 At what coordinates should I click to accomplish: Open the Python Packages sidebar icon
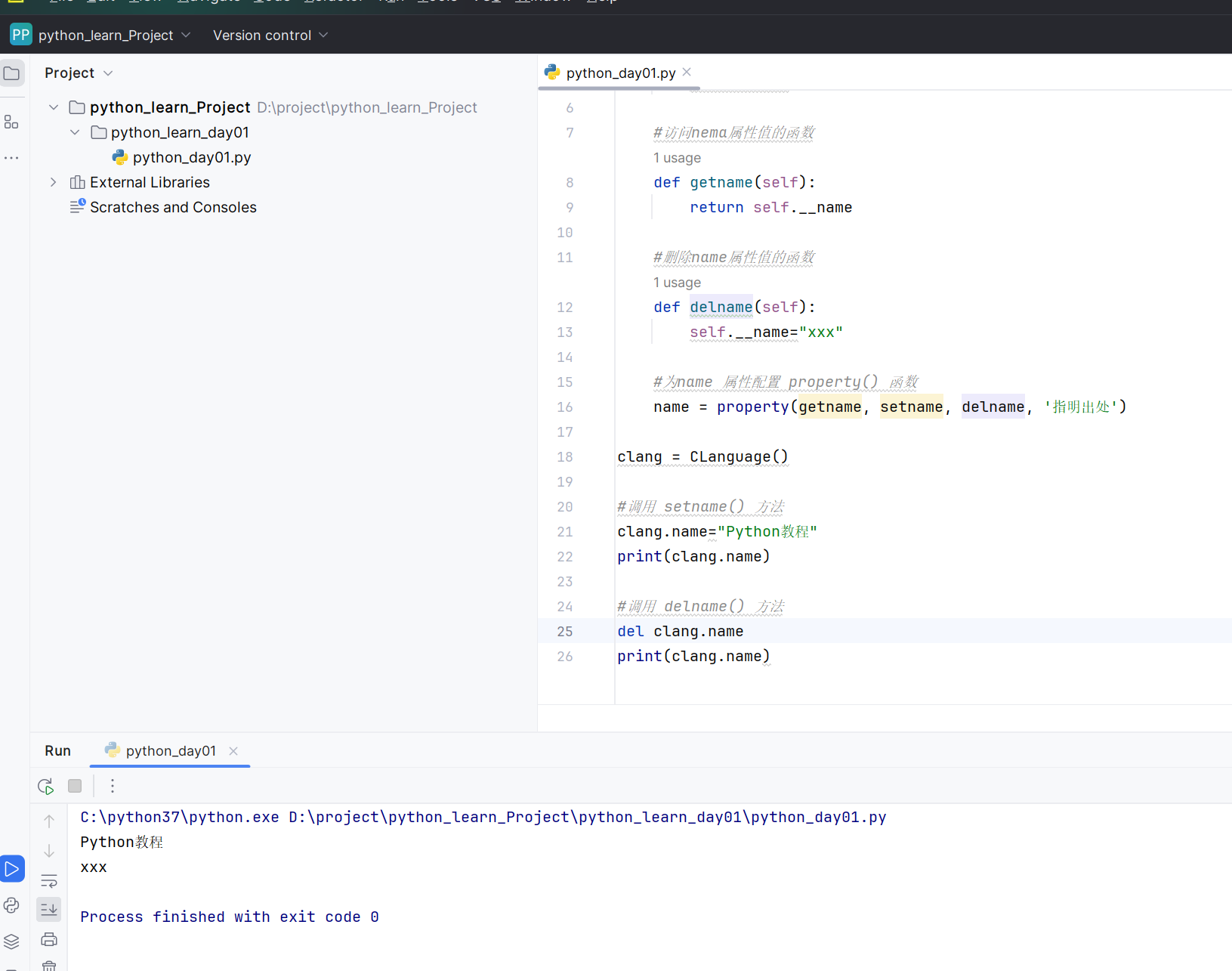click(11, 905)
